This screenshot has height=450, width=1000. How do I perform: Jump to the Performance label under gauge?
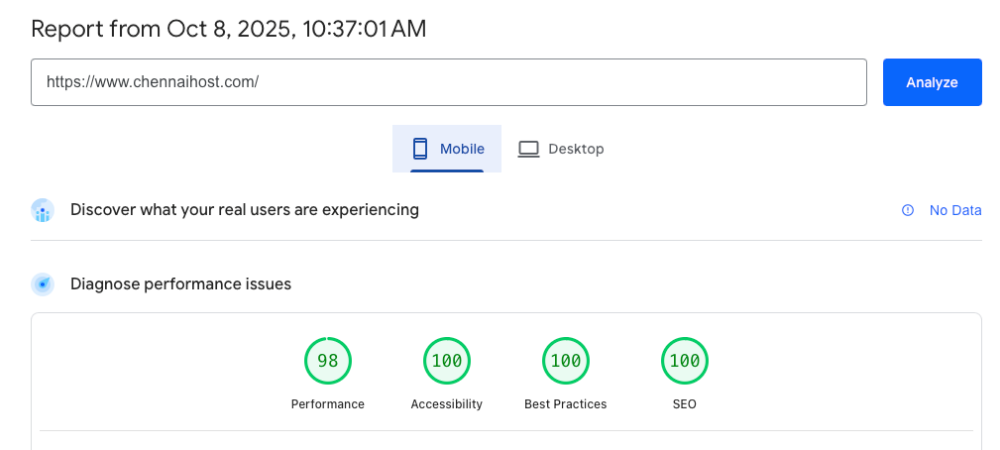[328, 404]
